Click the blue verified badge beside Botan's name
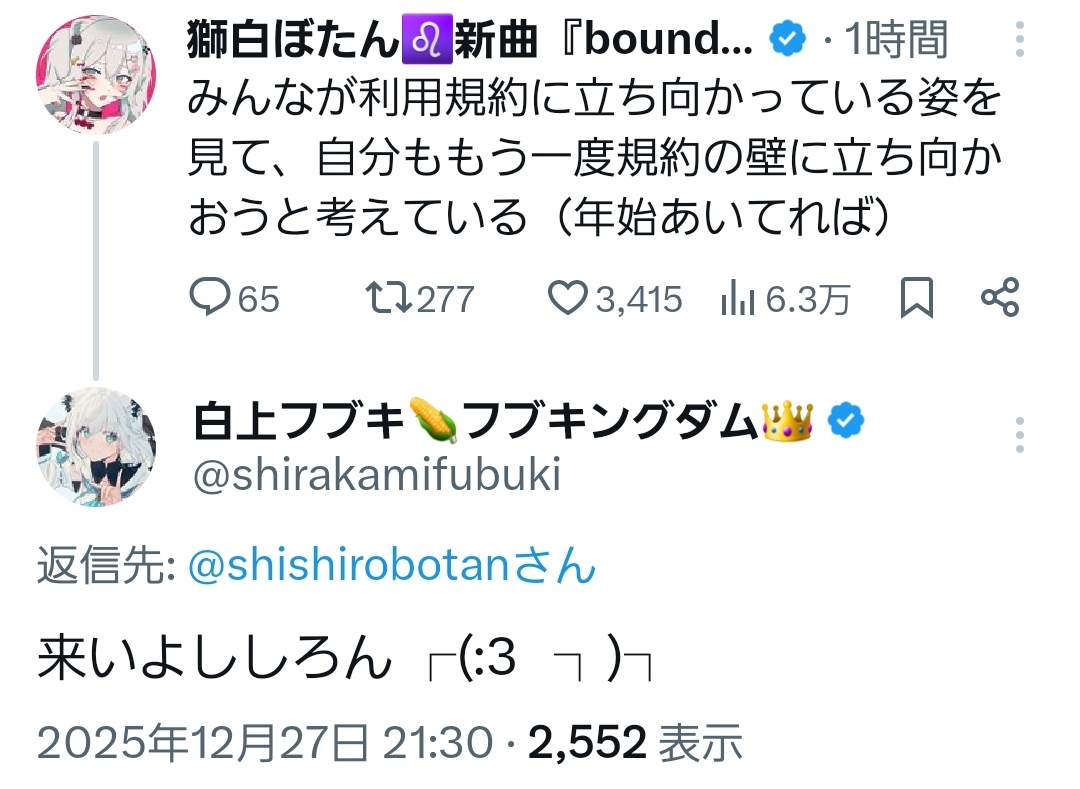 [787, 39]
